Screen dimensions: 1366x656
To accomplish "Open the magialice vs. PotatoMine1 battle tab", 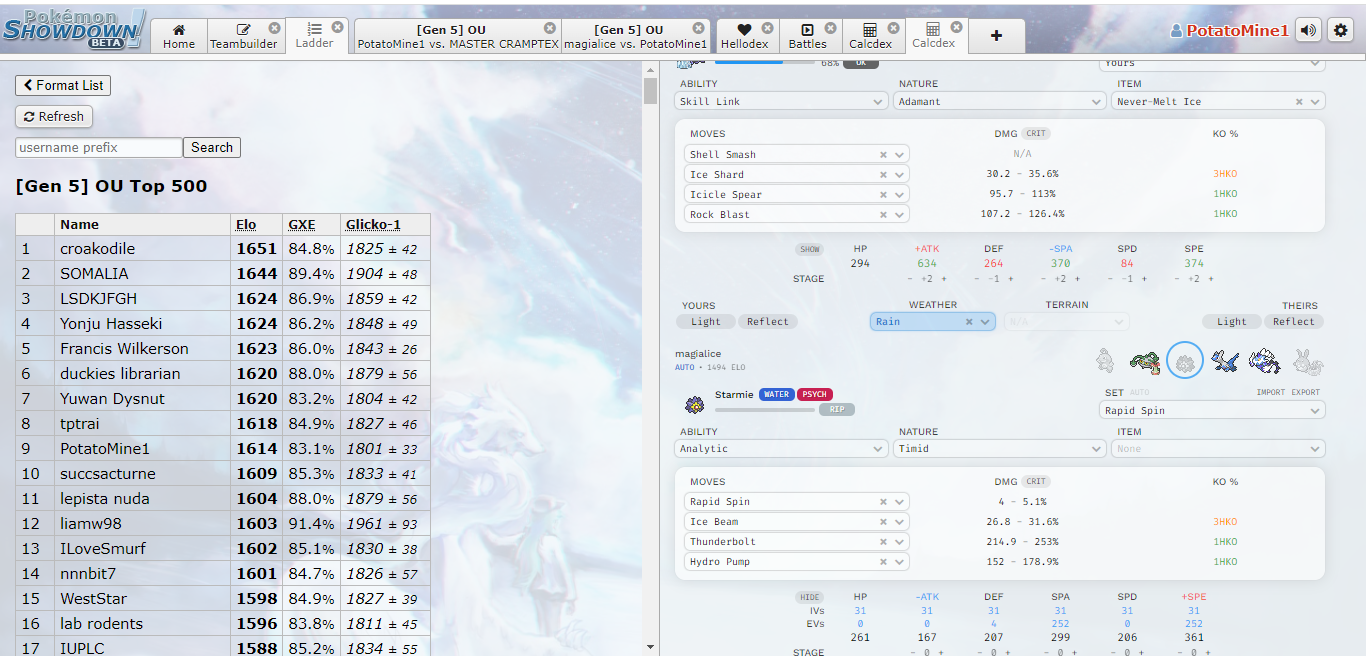I will [x=635, y=36].
